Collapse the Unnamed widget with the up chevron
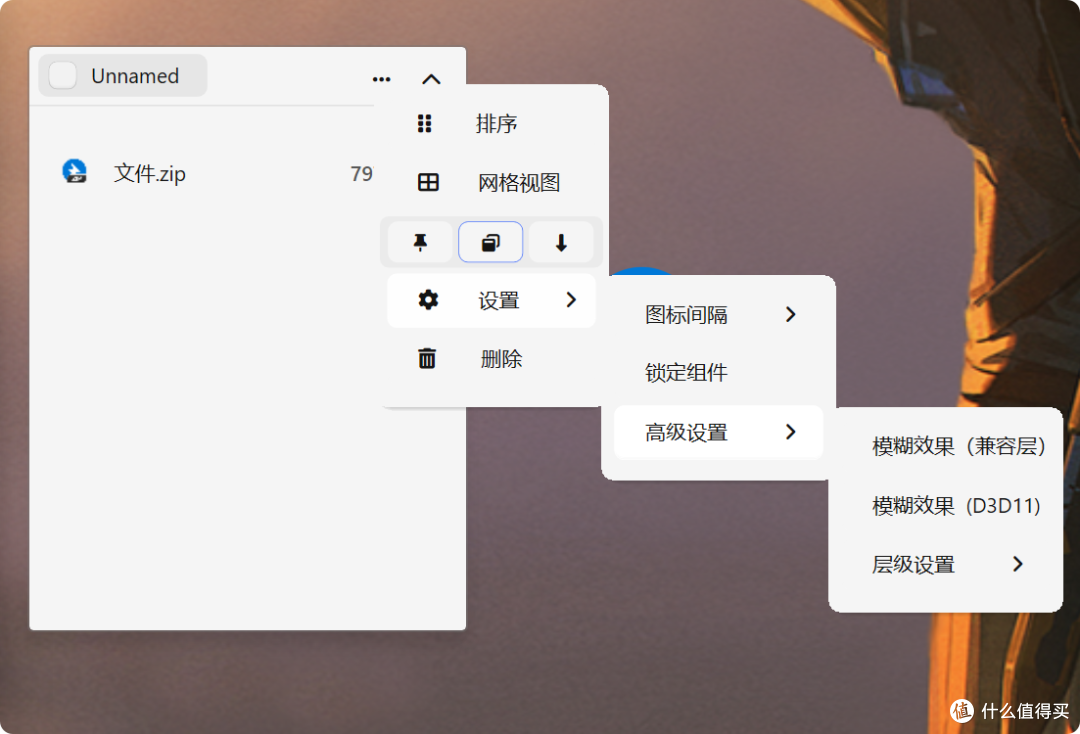This screenshot has width=1080, height=734. [431, 79]
